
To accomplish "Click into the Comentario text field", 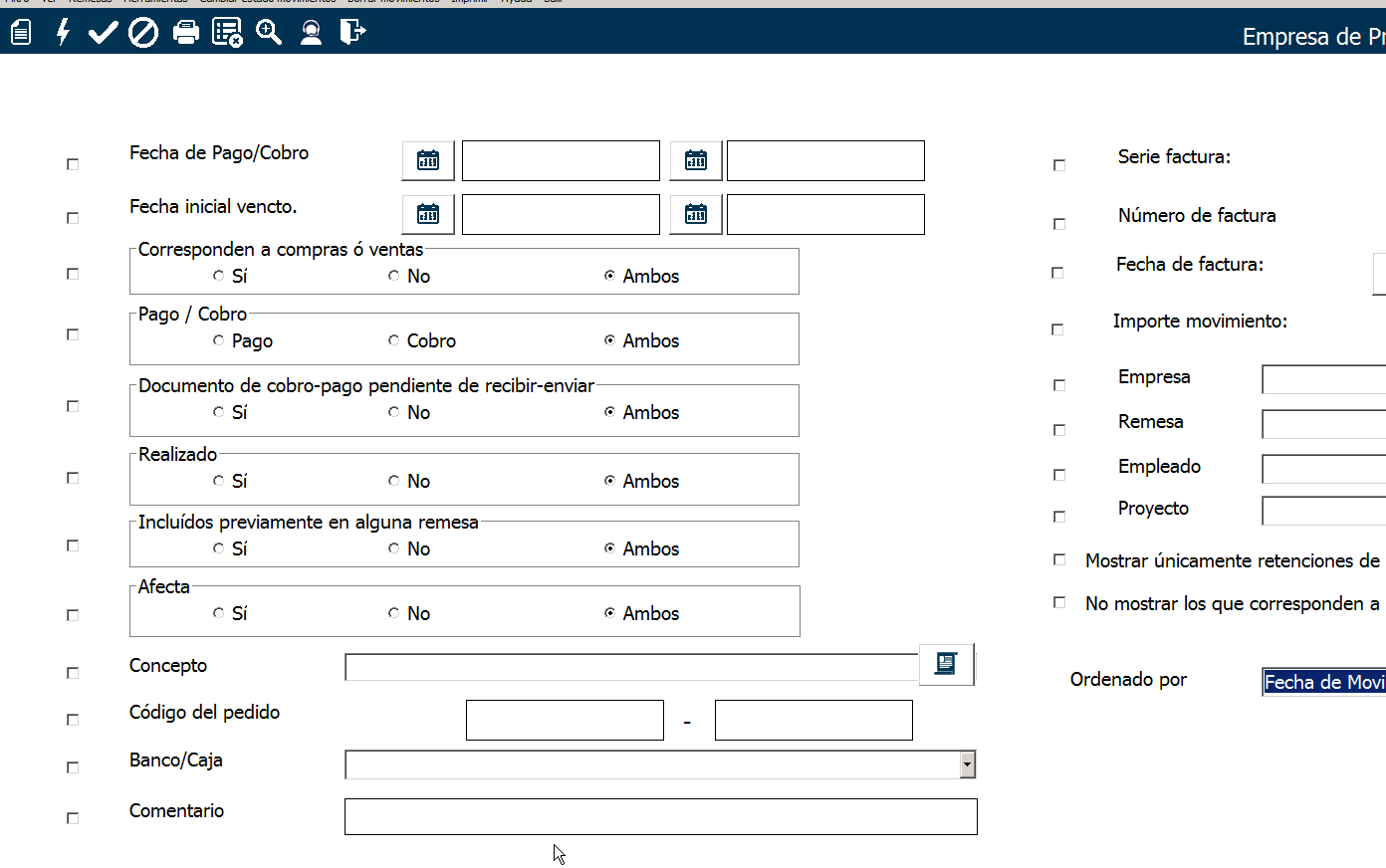I will 660,816.
